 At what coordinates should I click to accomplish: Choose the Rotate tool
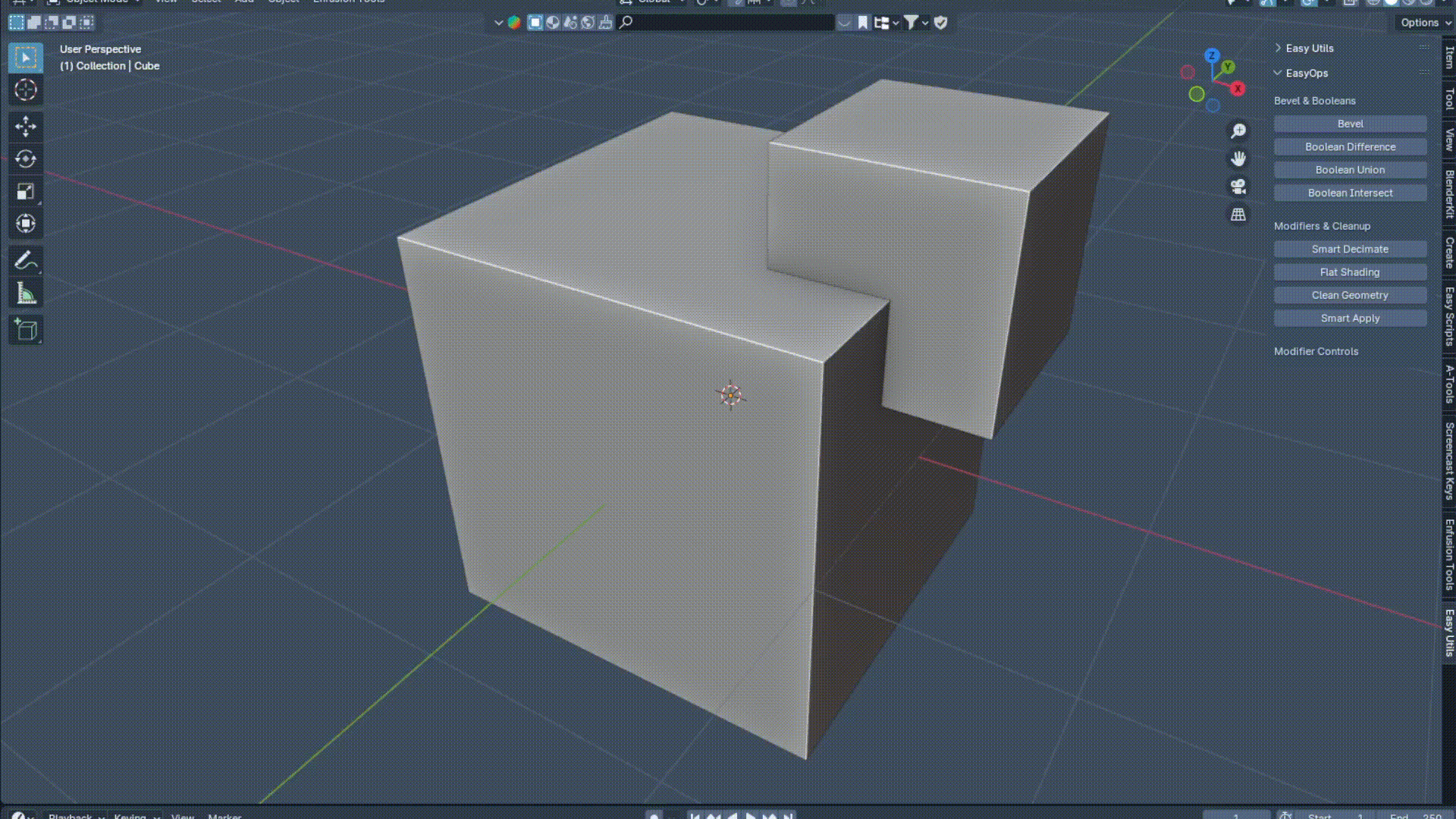point(26,158)
